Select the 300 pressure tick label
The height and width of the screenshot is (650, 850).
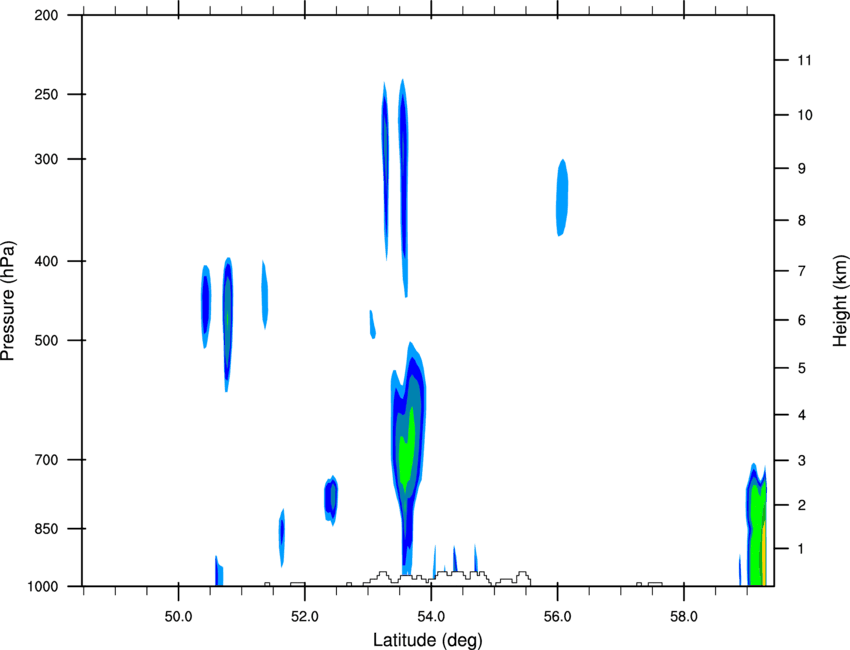click(x=47, y=159)
